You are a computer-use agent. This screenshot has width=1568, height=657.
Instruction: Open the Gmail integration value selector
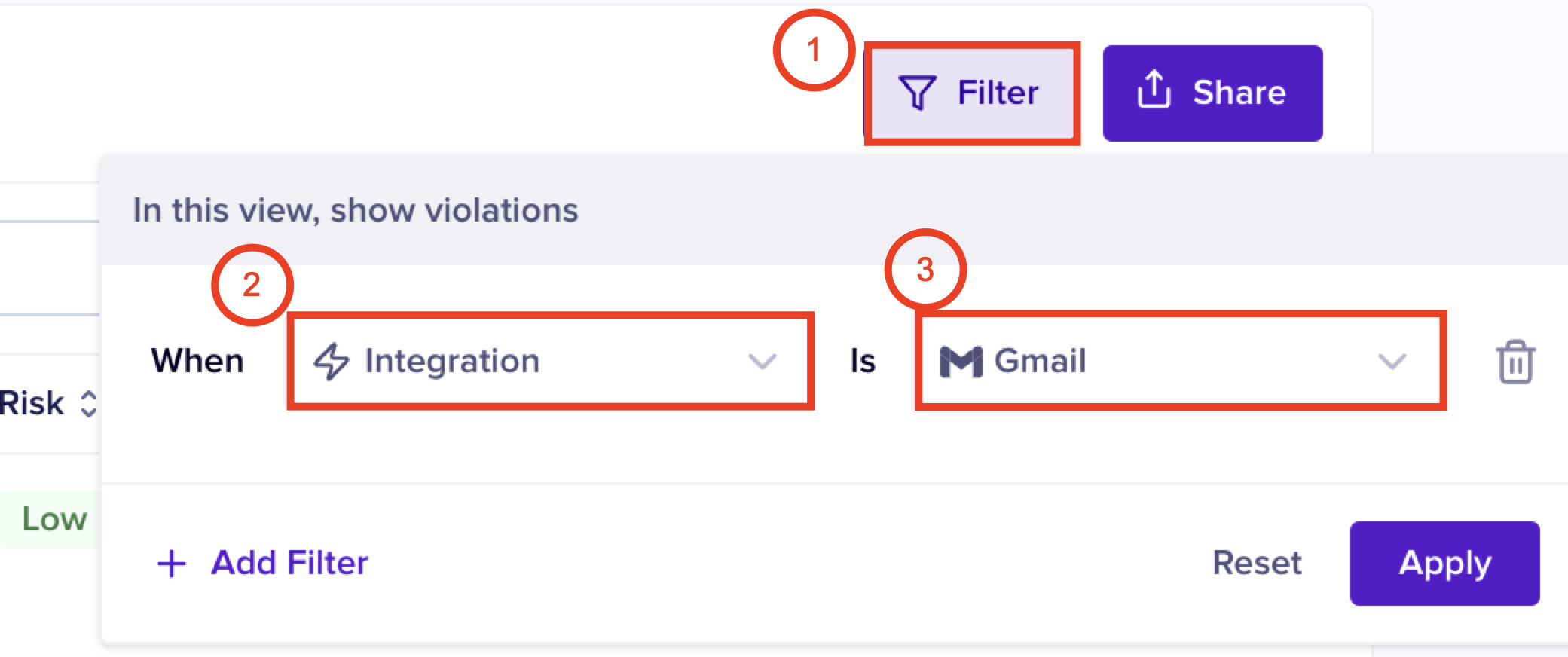pyautogui.click(x=1179, y=361)
